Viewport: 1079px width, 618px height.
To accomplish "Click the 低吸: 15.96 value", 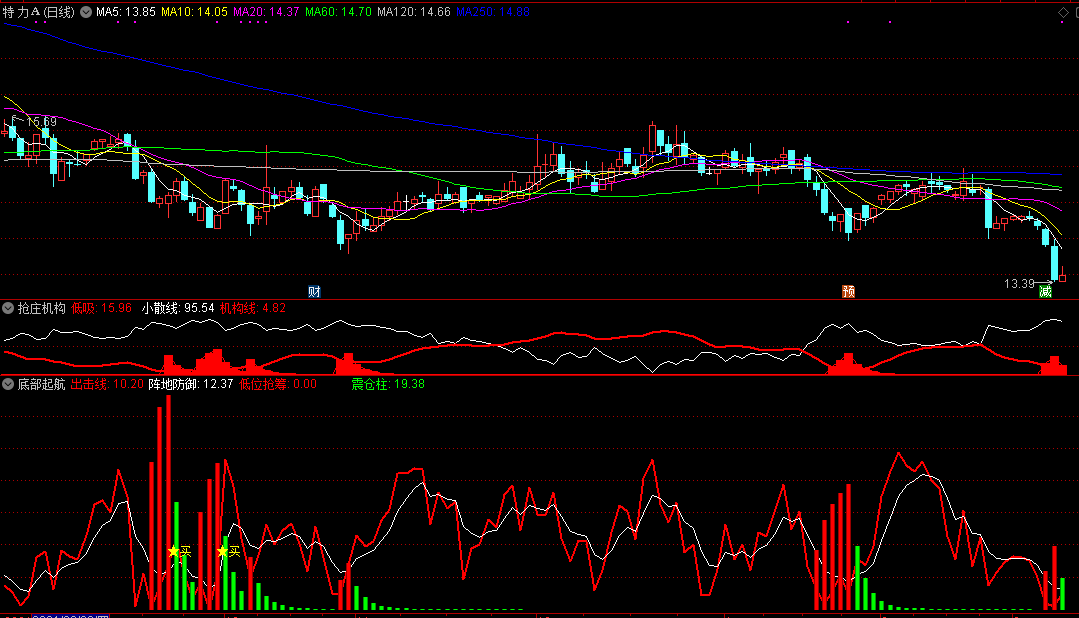I will click(x=101, y=308).
